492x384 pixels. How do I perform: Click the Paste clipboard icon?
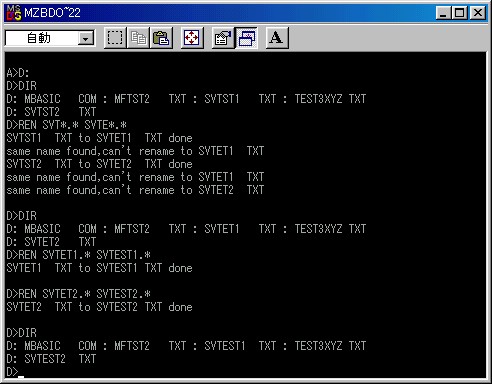pos(161,38)
